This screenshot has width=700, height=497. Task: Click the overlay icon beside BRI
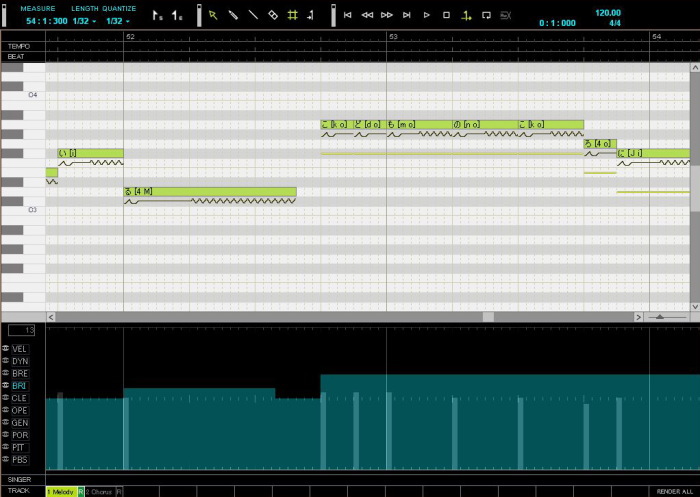tap(5, 385)
